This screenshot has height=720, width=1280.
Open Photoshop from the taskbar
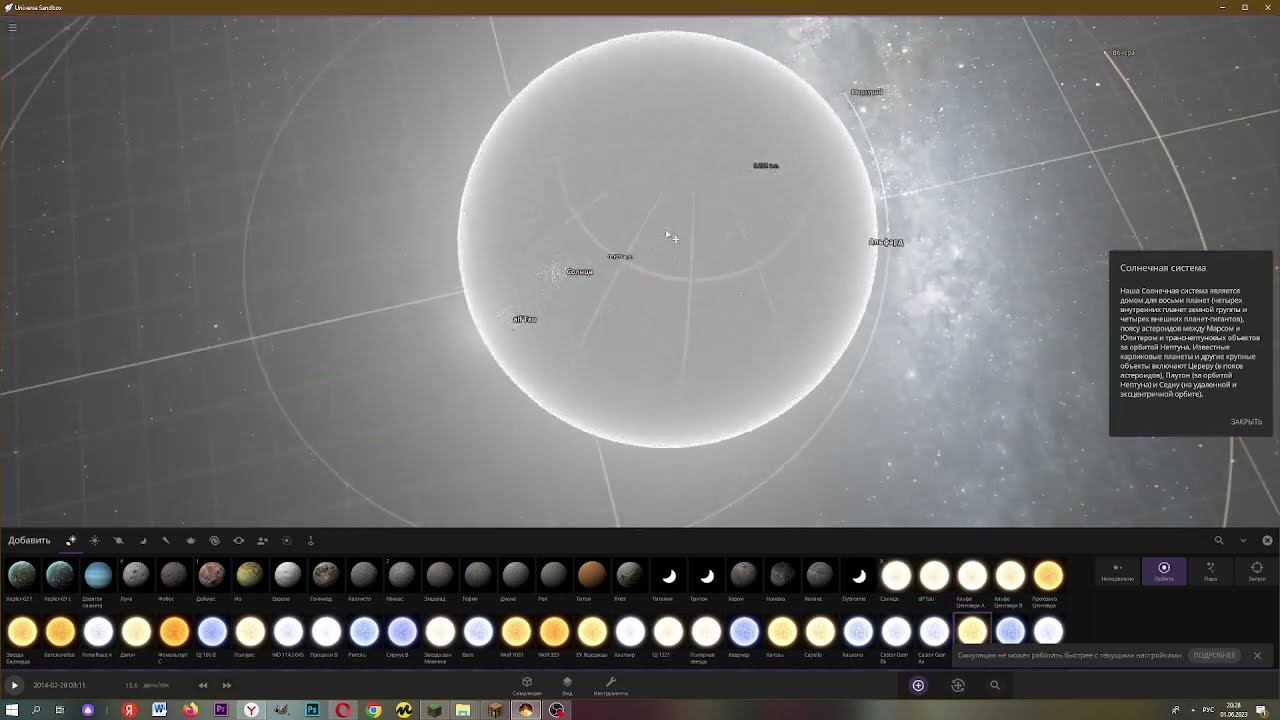pos(312,710)
